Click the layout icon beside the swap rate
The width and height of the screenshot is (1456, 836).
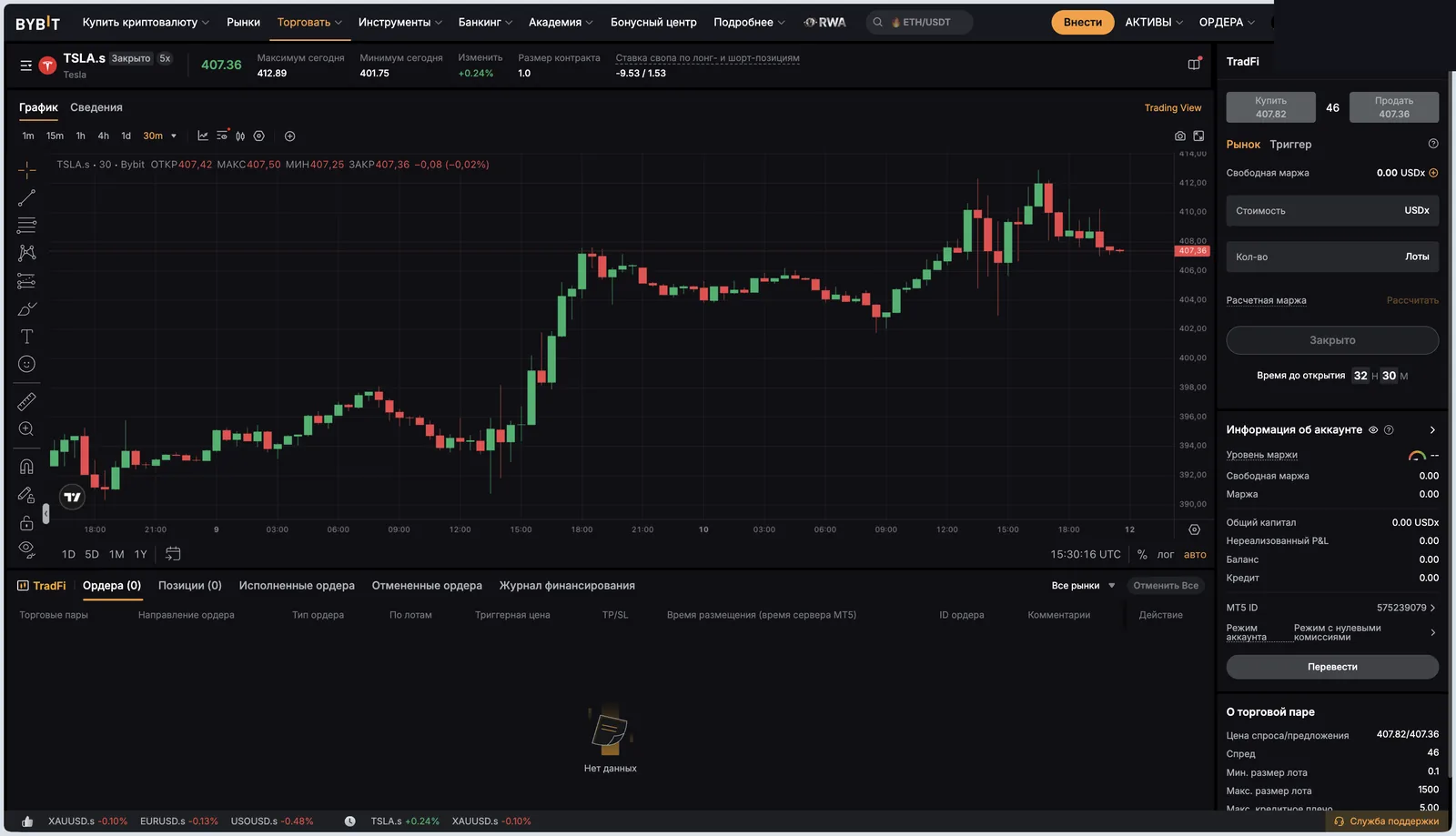point(1195,64)
